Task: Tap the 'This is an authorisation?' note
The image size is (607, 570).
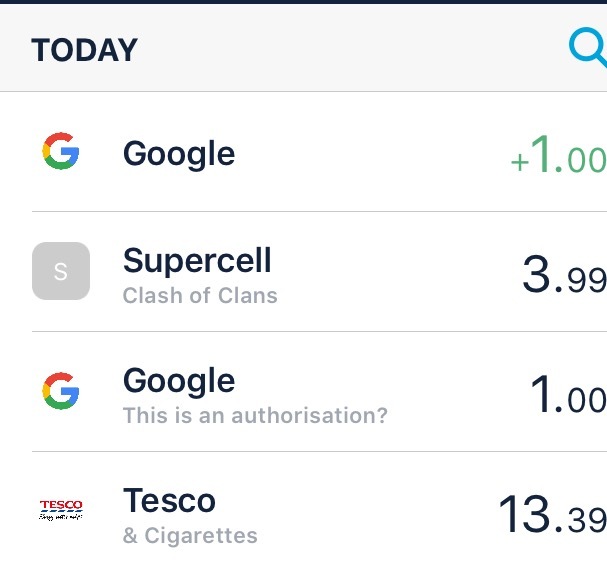Action: (255, 415)
